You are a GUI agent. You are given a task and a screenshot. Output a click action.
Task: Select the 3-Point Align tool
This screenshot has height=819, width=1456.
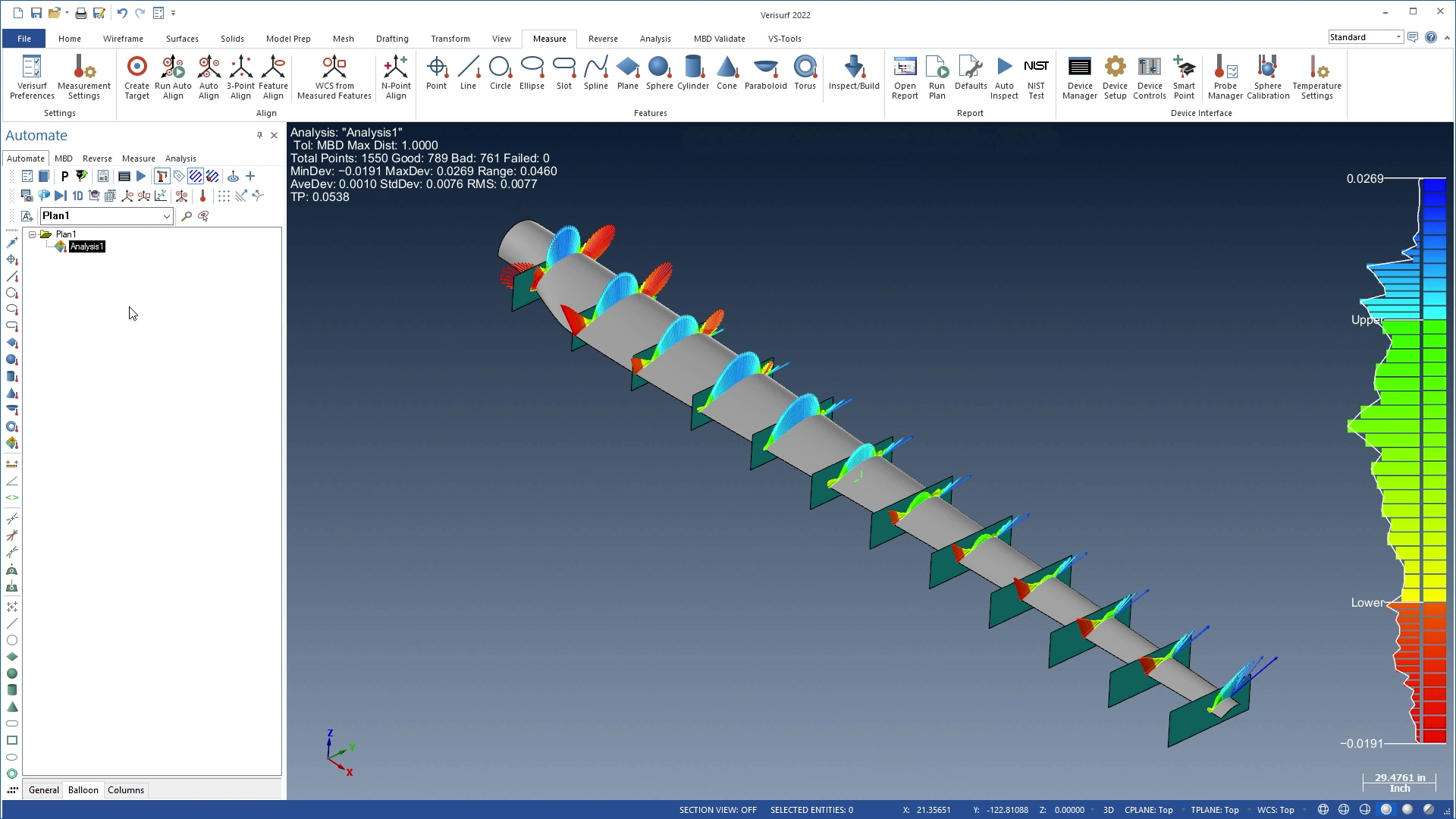[240, 77]
